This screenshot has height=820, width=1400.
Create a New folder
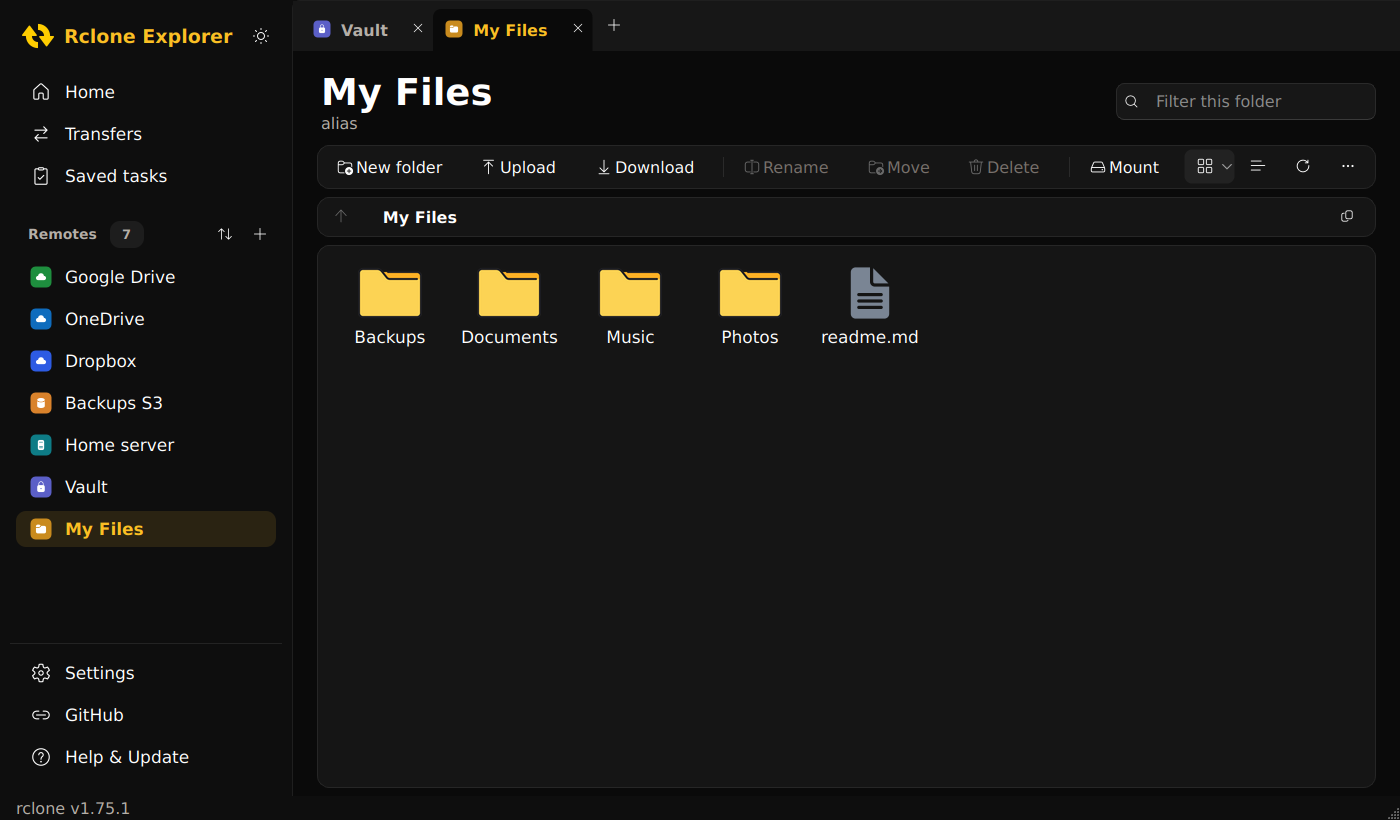coord(390,167)
